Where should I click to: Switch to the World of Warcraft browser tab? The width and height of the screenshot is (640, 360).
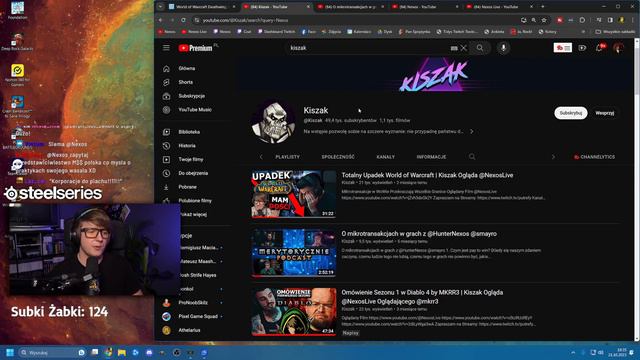[202, 7]
